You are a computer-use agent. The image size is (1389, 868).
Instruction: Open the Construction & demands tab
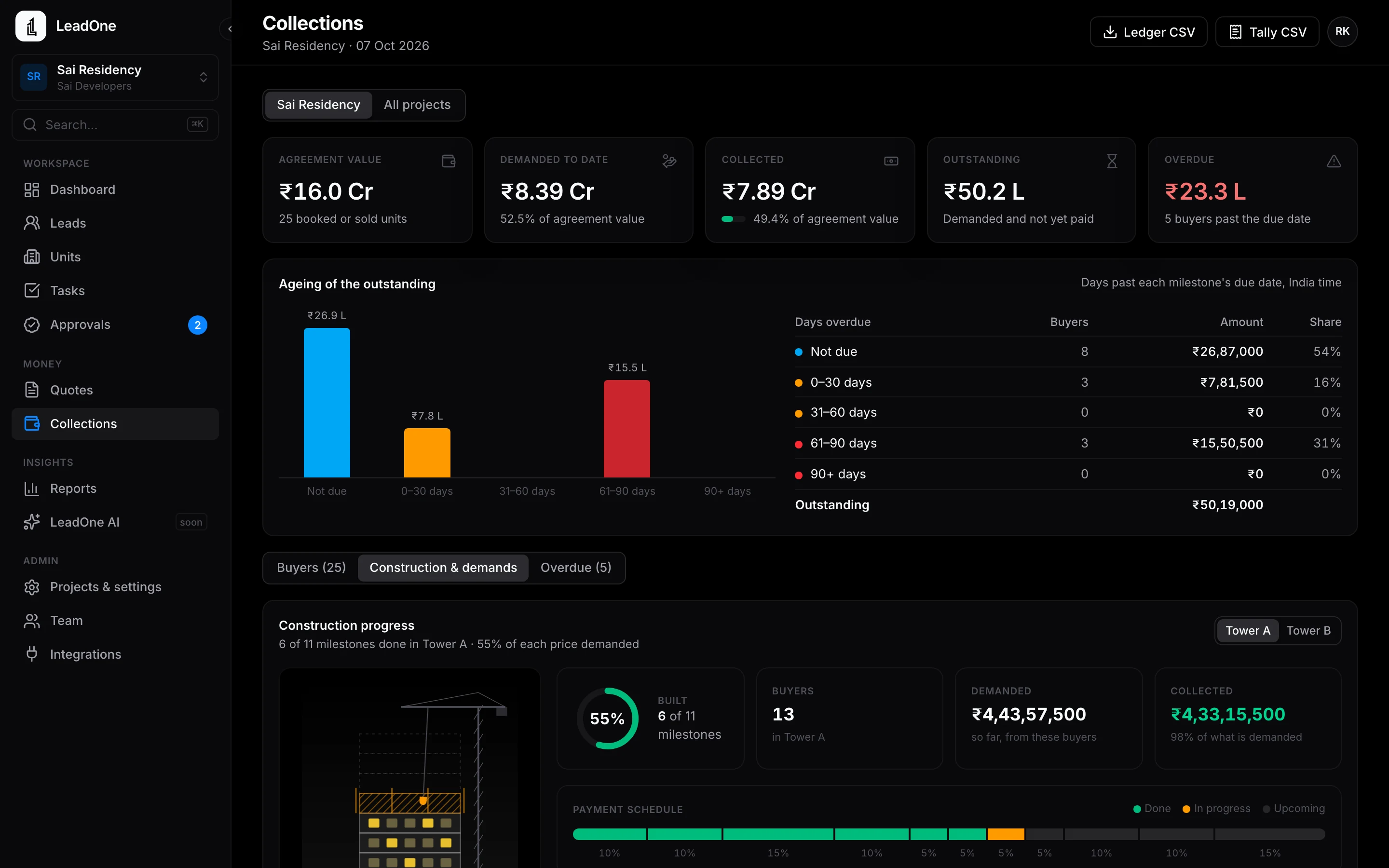click(x=443, y=568)
